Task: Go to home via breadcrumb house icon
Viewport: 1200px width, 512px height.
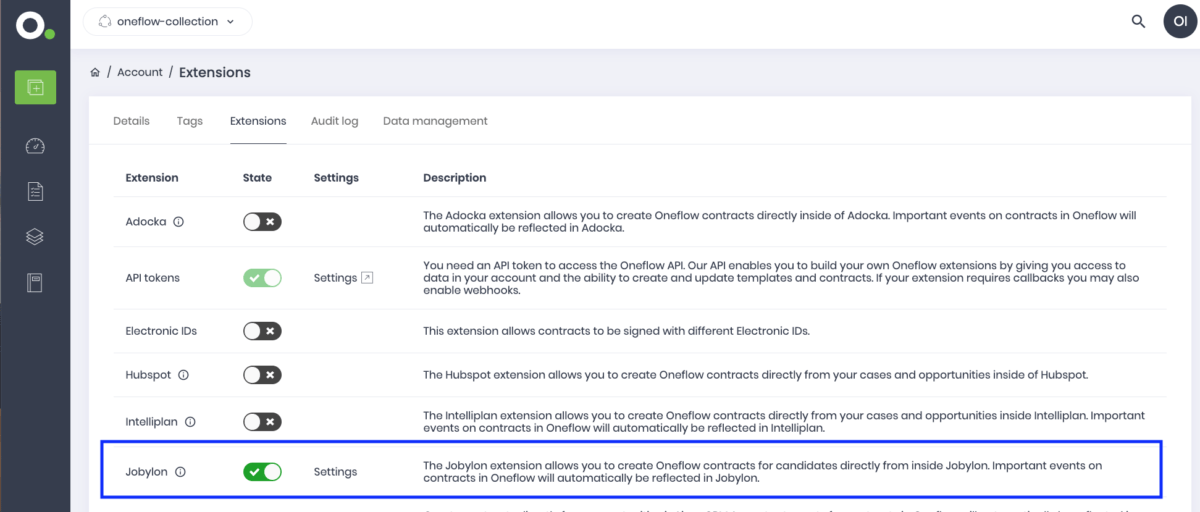Action: click(x=95, y=72)
